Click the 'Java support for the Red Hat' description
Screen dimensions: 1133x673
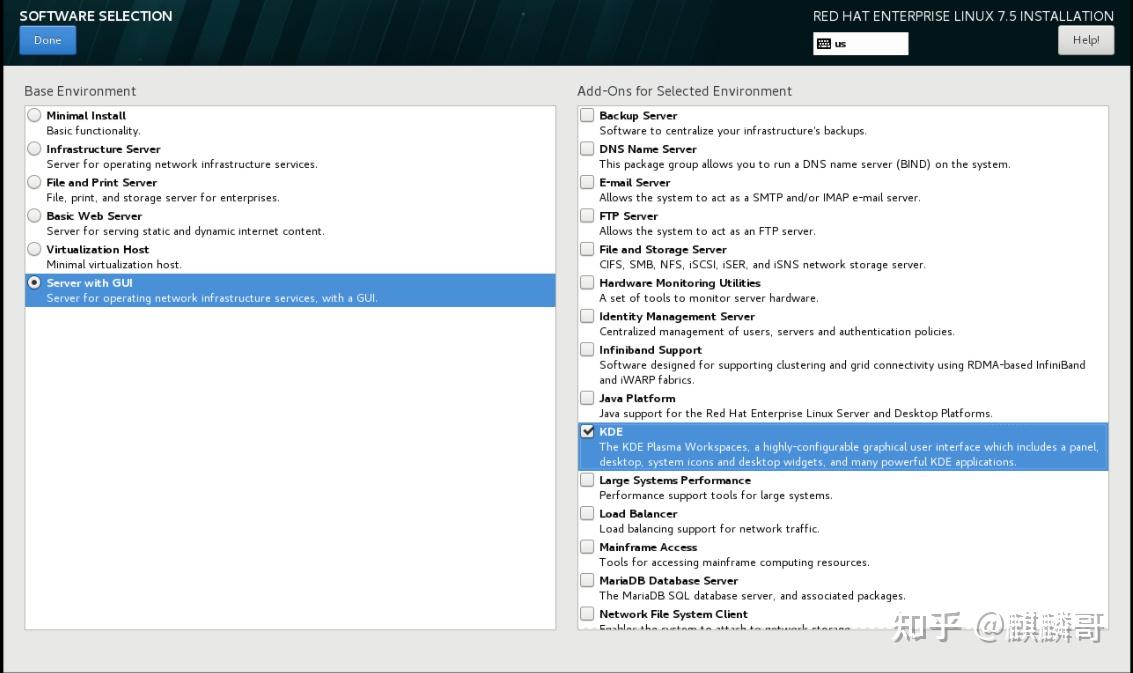point(796,413)
